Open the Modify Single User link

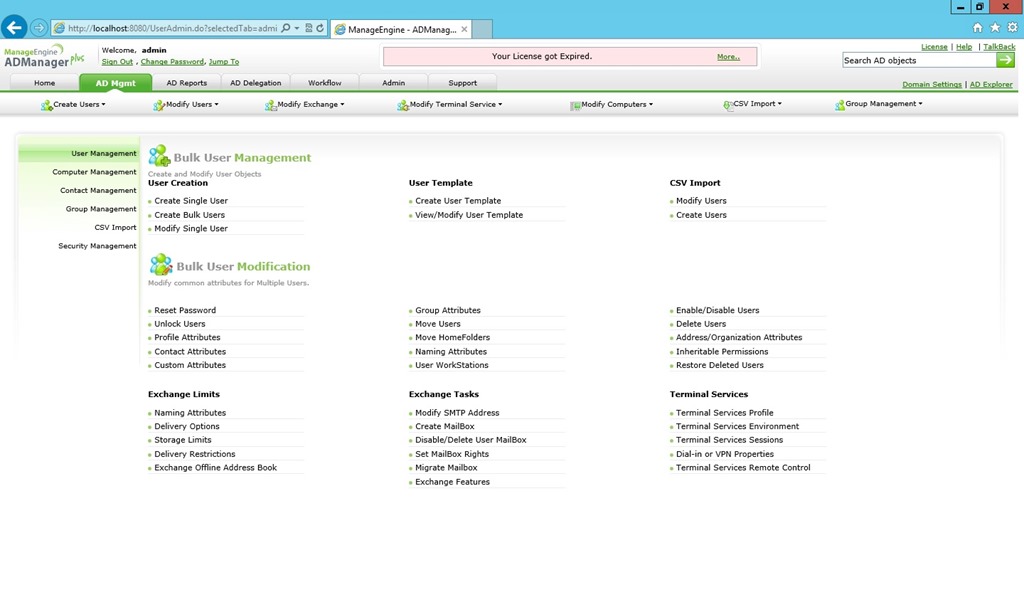click(191, 229)
